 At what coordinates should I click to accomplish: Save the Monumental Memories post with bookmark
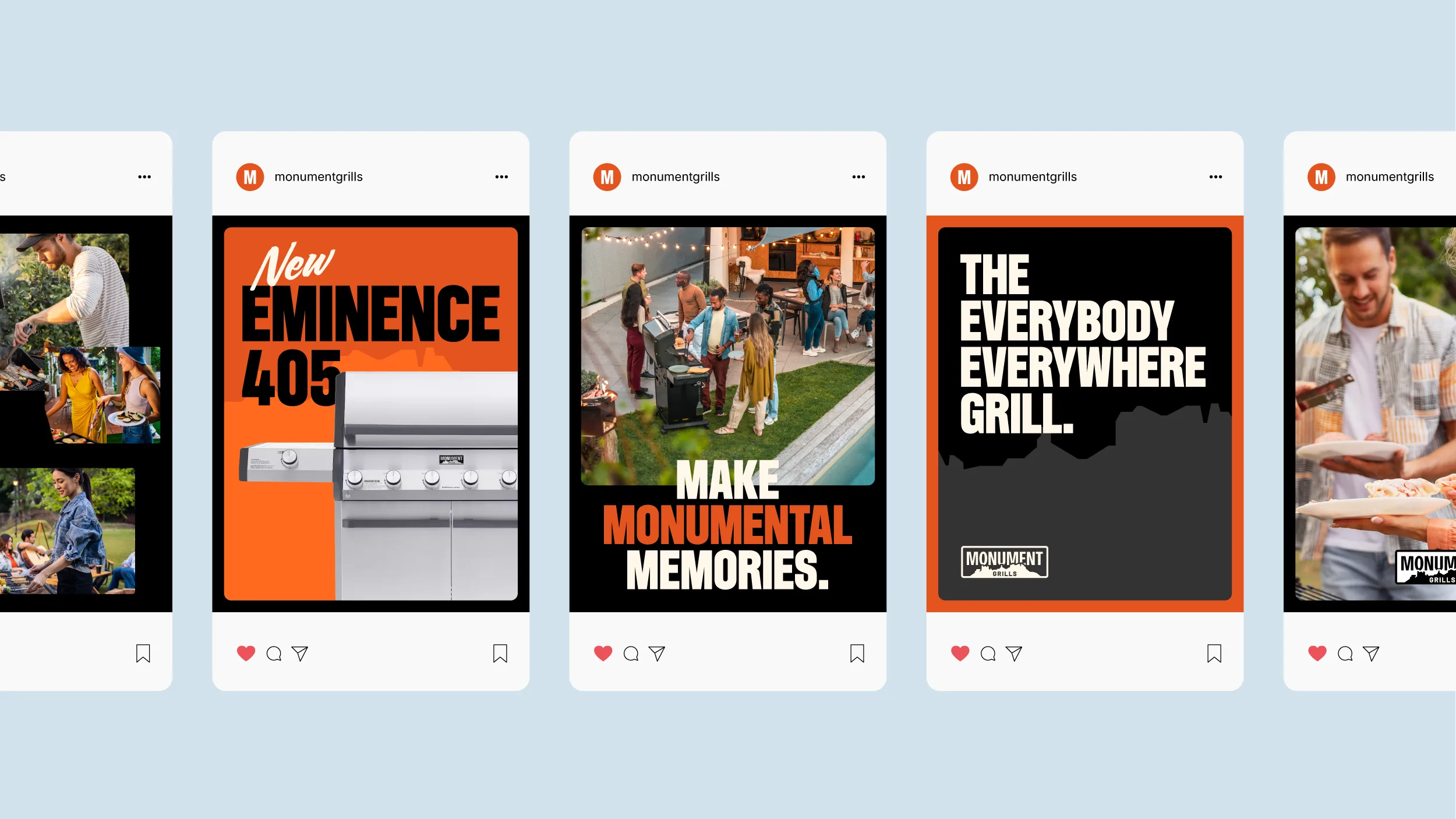(857, 654)
